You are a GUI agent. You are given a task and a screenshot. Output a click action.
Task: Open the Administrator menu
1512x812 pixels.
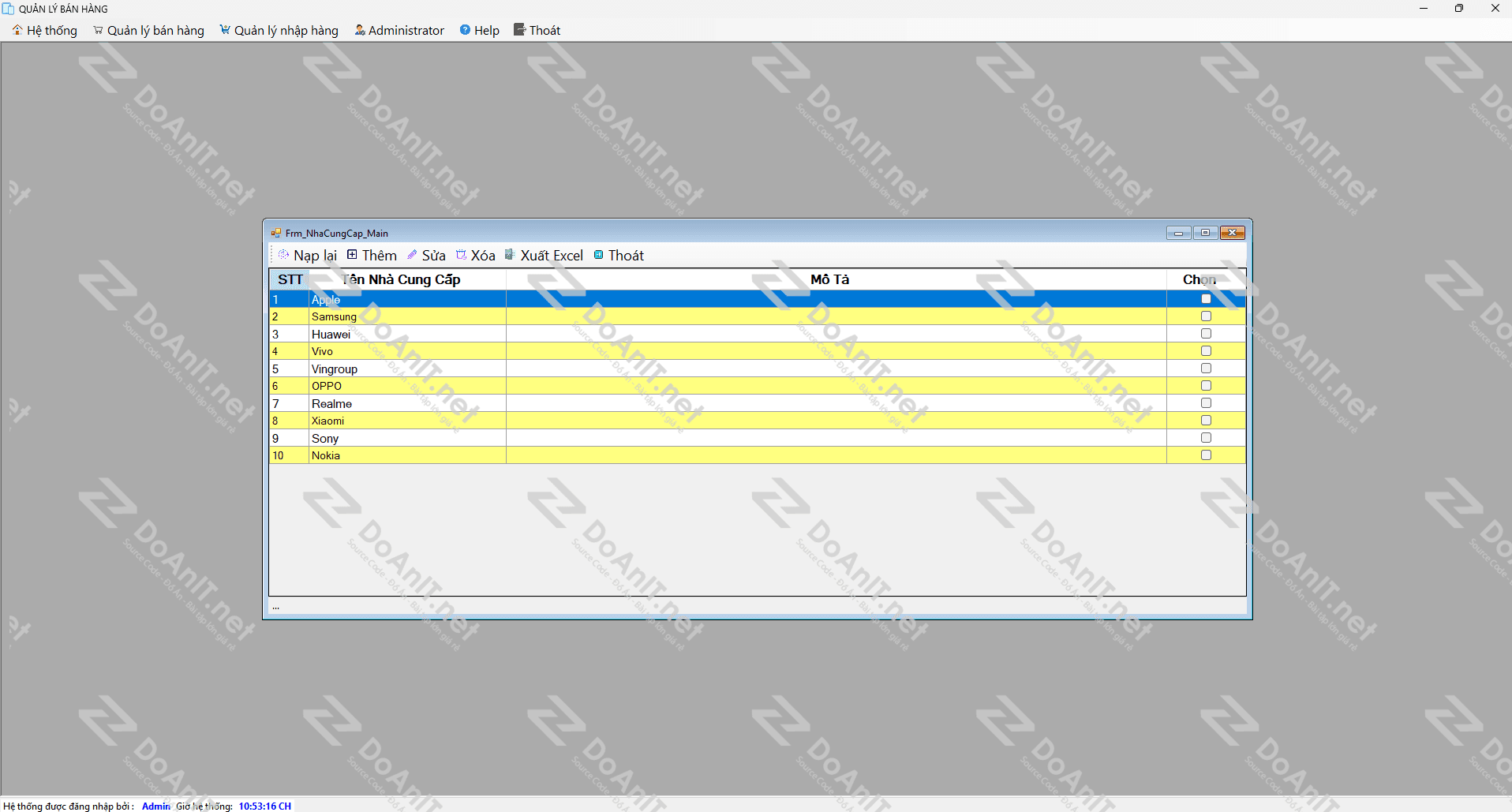(399, 30)
